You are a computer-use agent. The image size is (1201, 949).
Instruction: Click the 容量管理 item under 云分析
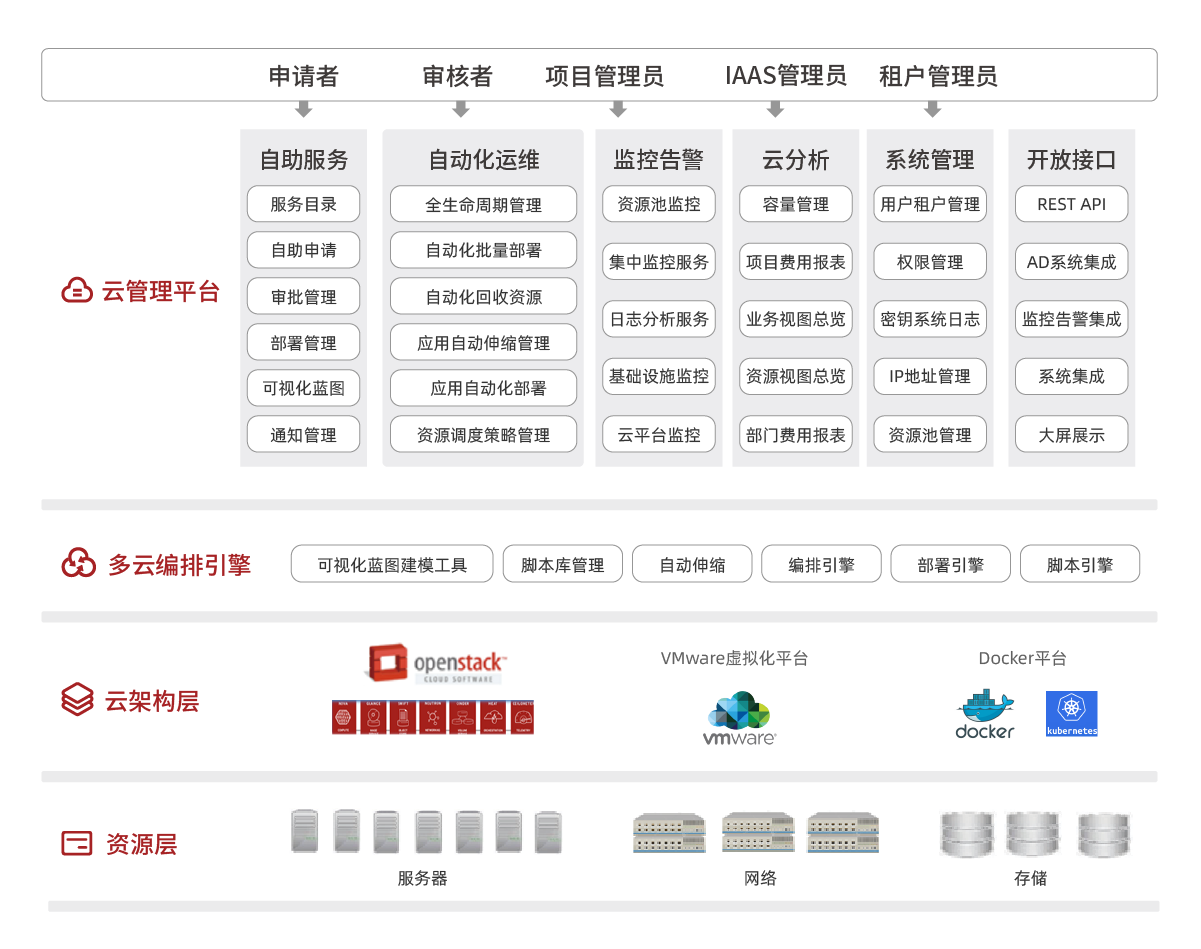point(795,204)
